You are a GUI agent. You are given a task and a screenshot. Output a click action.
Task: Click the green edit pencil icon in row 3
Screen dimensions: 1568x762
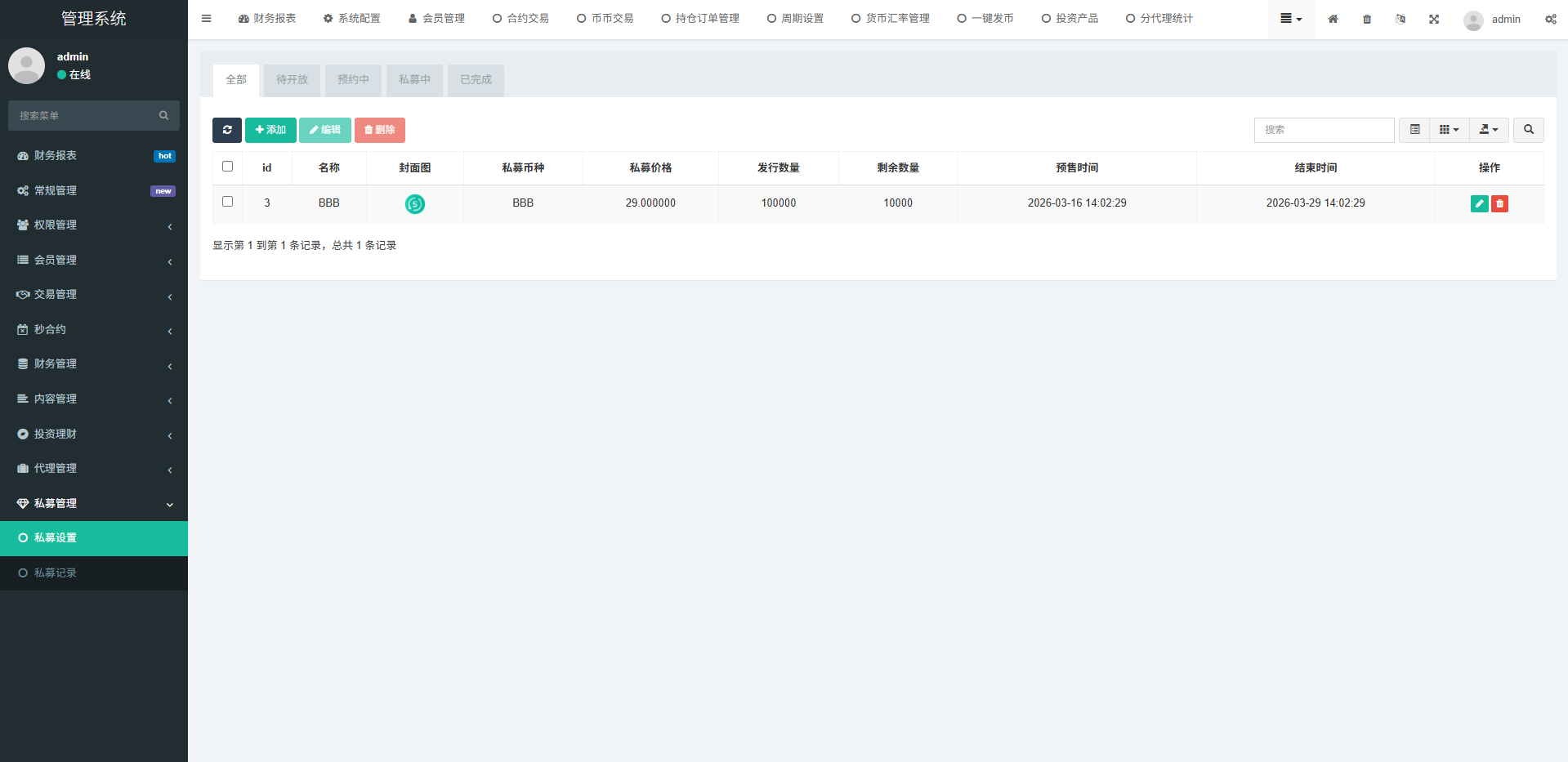pyautogui.click(x=1479, y=203)
